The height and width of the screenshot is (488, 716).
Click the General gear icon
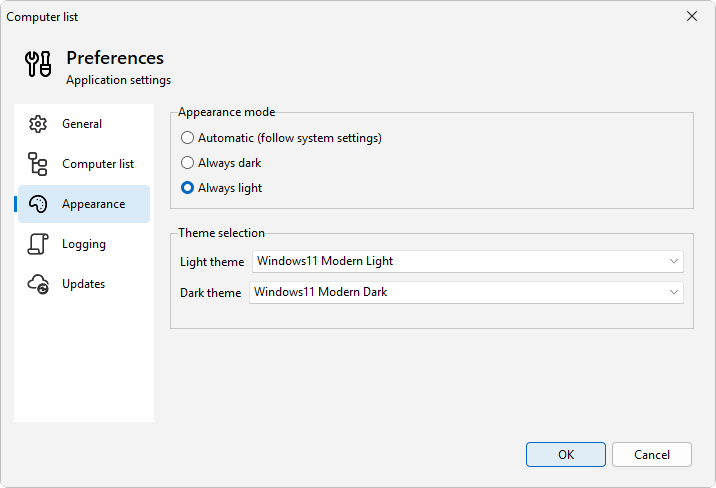click(x=38, y=124)
